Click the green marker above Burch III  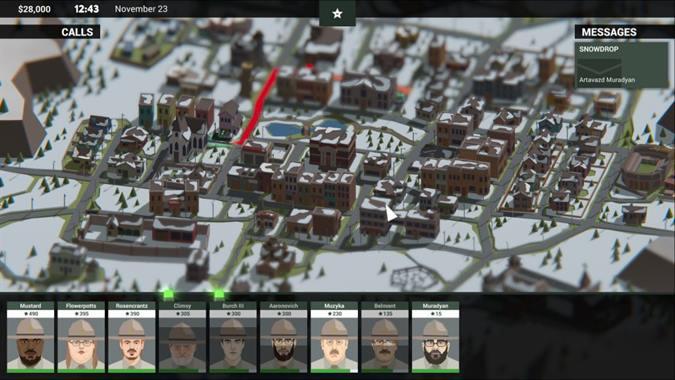coord(219,295)
